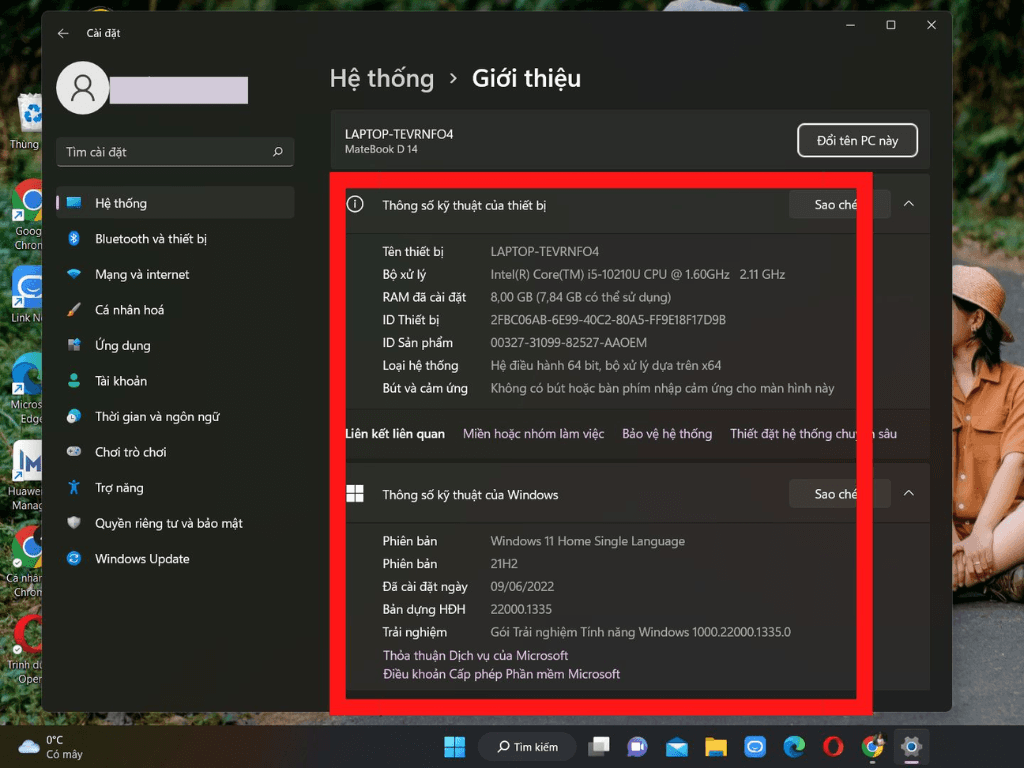Screen dimensions: 1024x768
Task: Open Thỏa thuận Dịch vụ của Microsoft
Action: (x=475, y=656)
